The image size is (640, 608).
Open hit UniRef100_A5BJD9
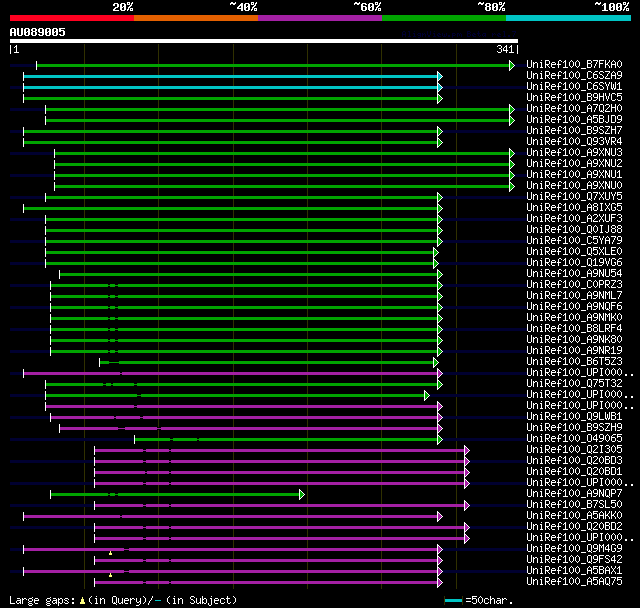point(574,120)
